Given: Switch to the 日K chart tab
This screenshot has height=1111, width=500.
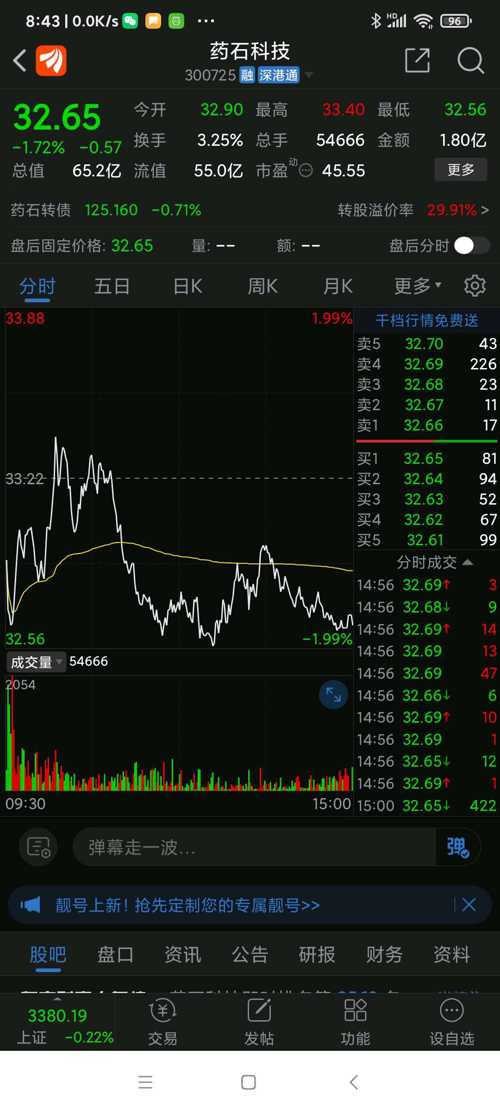Looking at the screenshot, I should click(x=188, y=286).
